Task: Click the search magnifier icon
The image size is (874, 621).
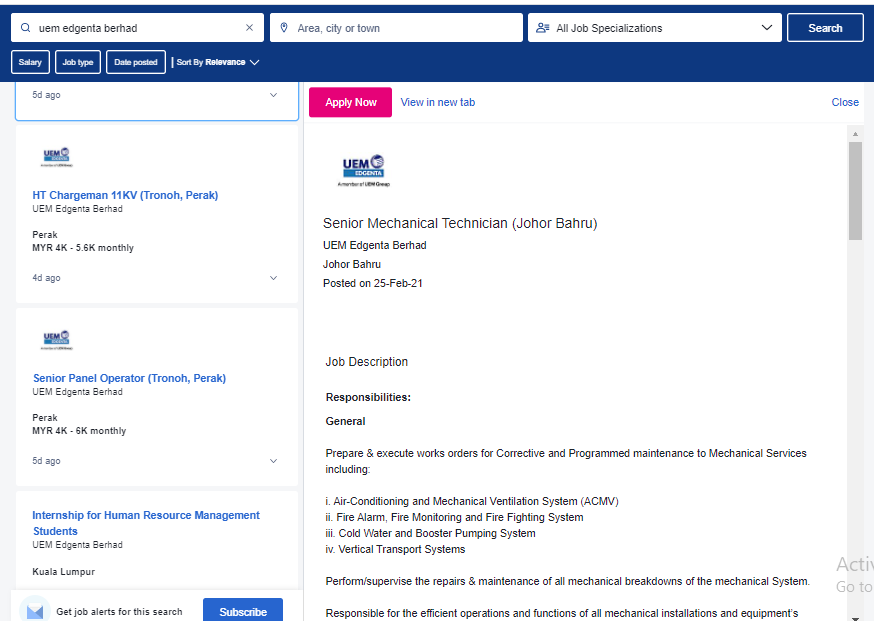Action: tap(26, 28)
